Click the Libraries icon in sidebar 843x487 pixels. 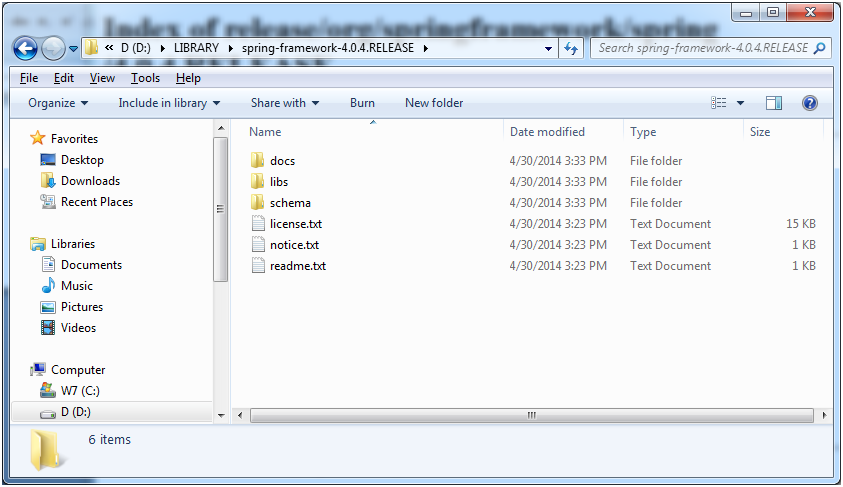[38, 244]
